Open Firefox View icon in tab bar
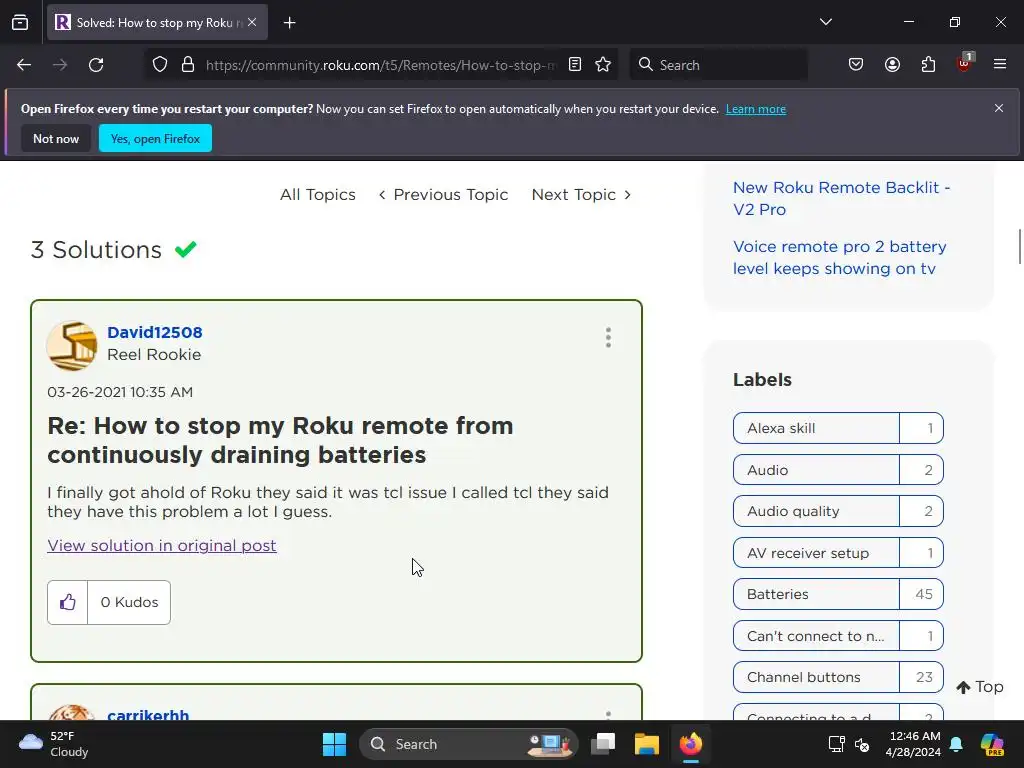The width and height of the screenshot is (1024, 768). pos(20,23)
